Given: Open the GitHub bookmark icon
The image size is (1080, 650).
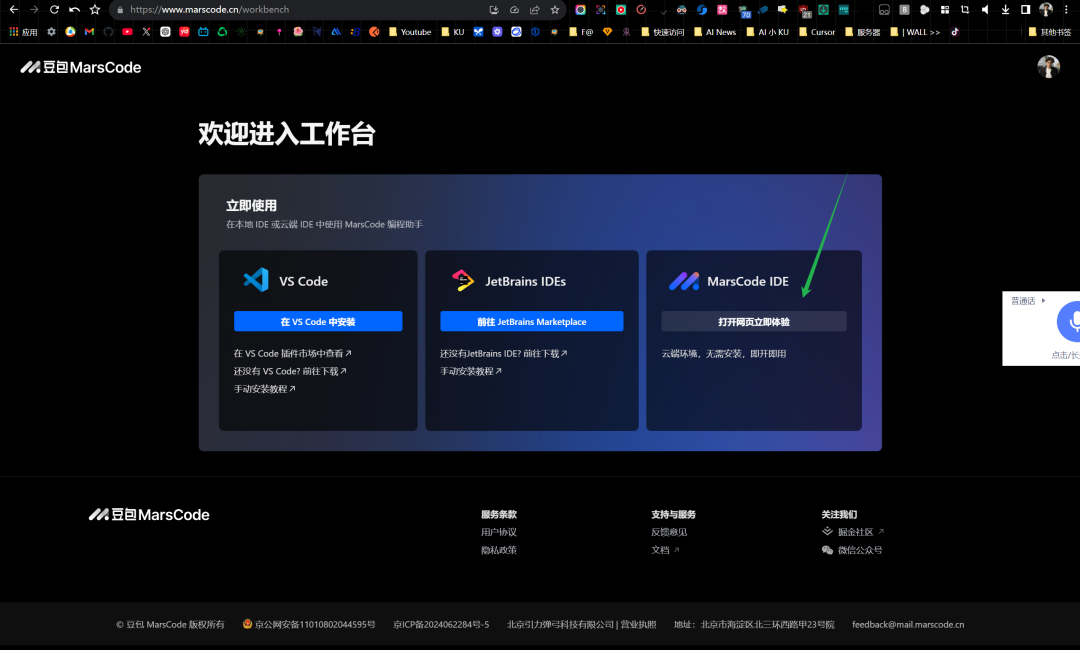Looking at the screenshot, I should pyautogui.click(x=108, y=32).
